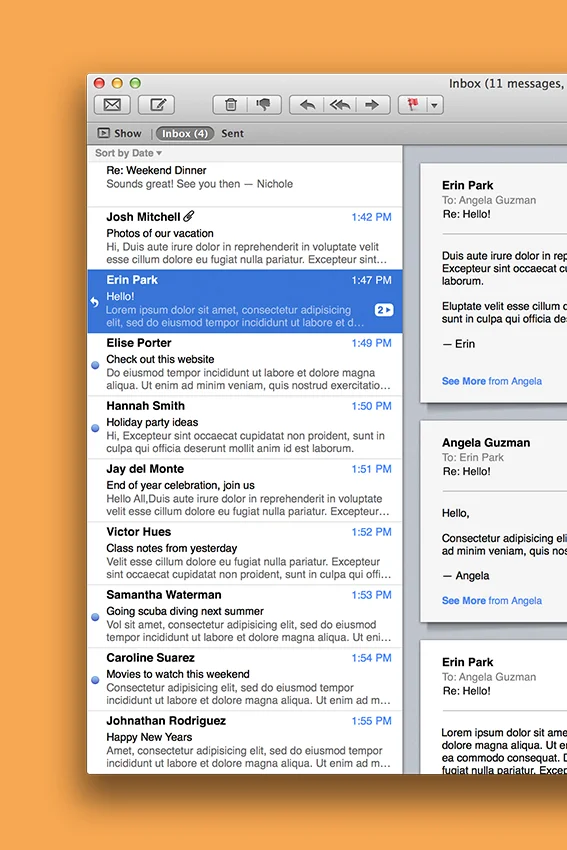The image size is (567, 850).
Task: Open Samantha Waterman's scuba diving email
Action: point(245,616)
